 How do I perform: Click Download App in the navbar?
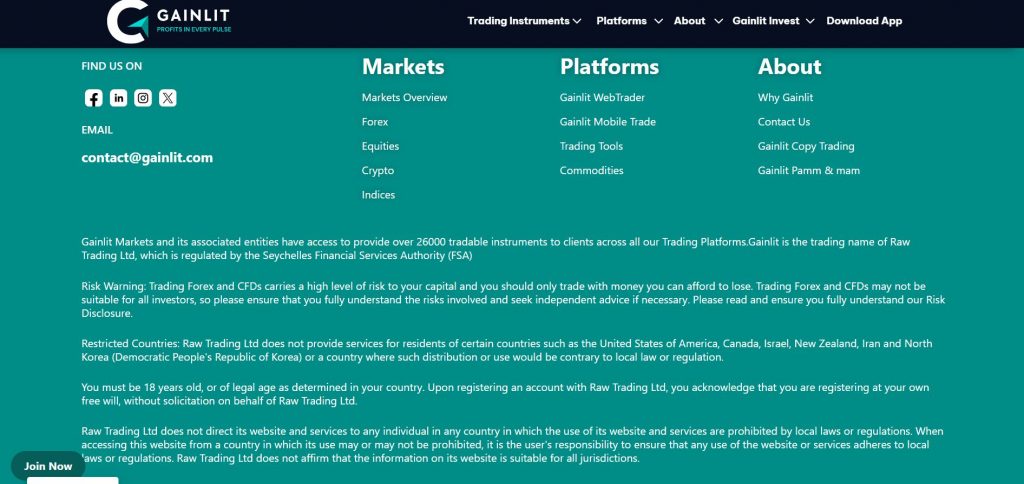864,21
